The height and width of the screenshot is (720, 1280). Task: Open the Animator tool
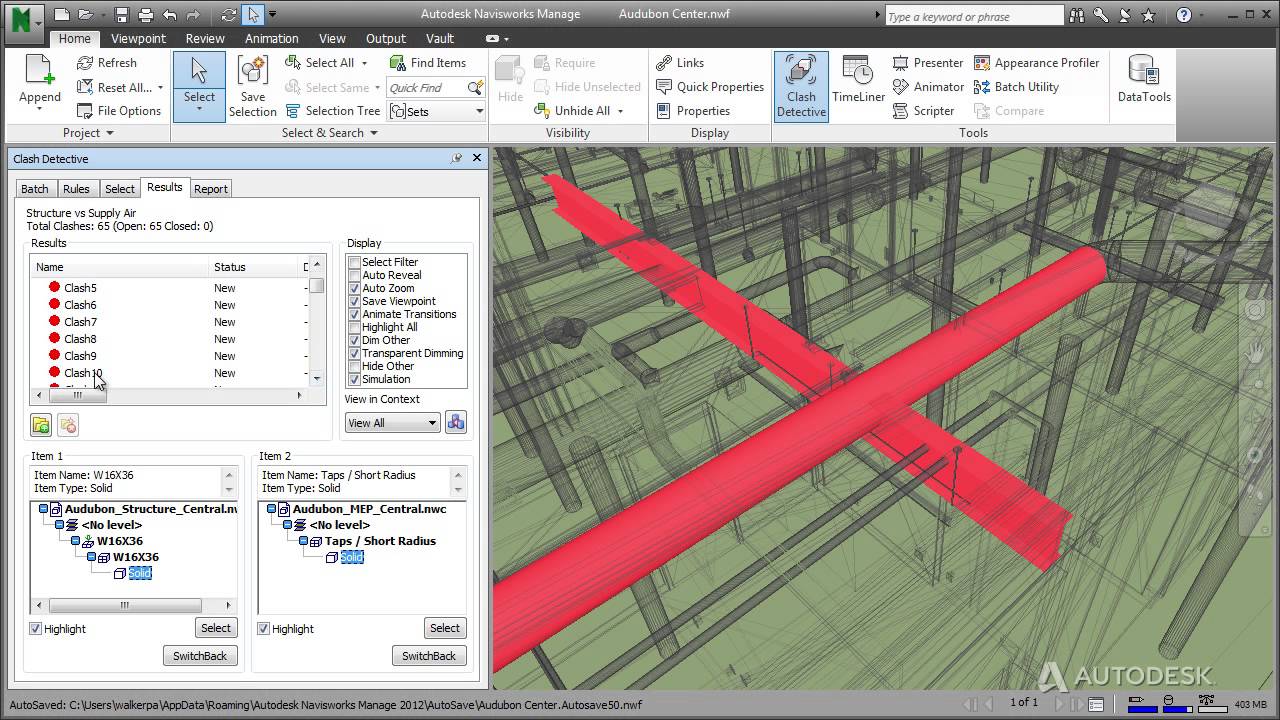(x=929, y=87)
